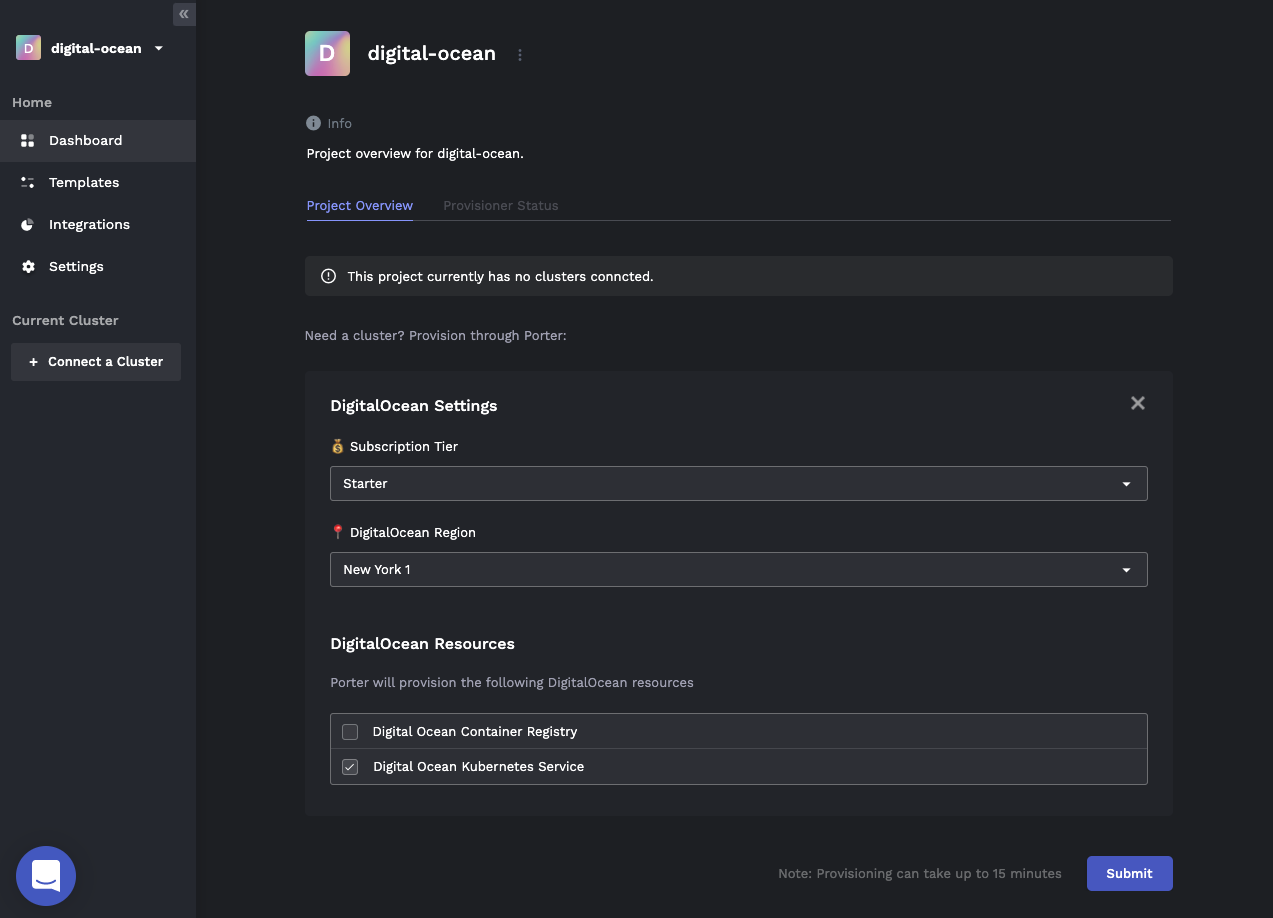Submit the provisioning form

[1130, 873]
